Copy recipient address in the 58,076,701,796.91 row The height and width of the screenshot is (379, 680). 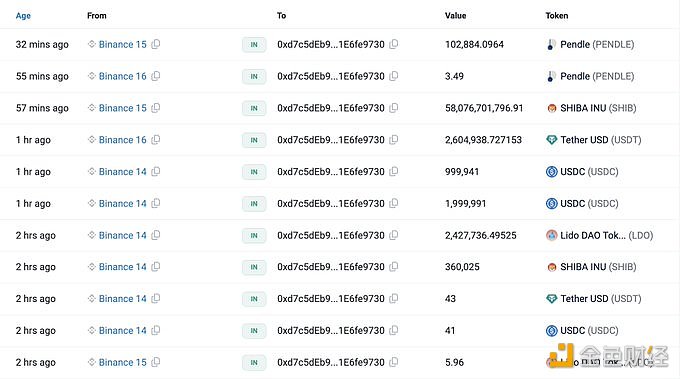(x=394, y=108)
